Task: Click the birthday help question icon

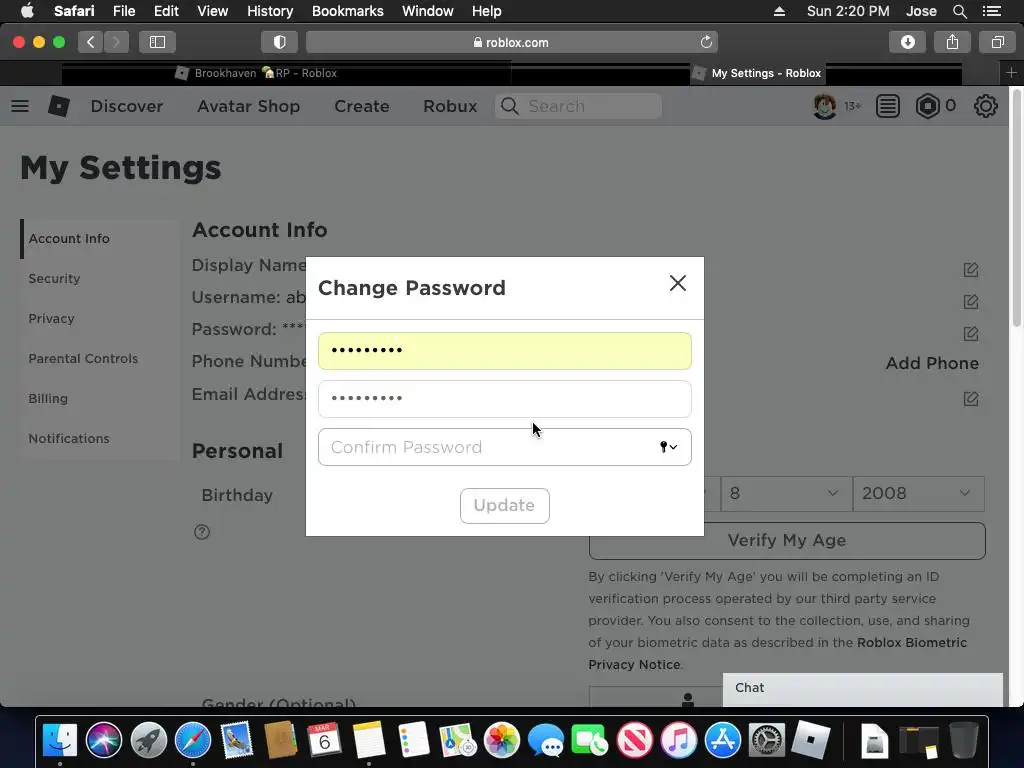Action: (x=202, y=532)
